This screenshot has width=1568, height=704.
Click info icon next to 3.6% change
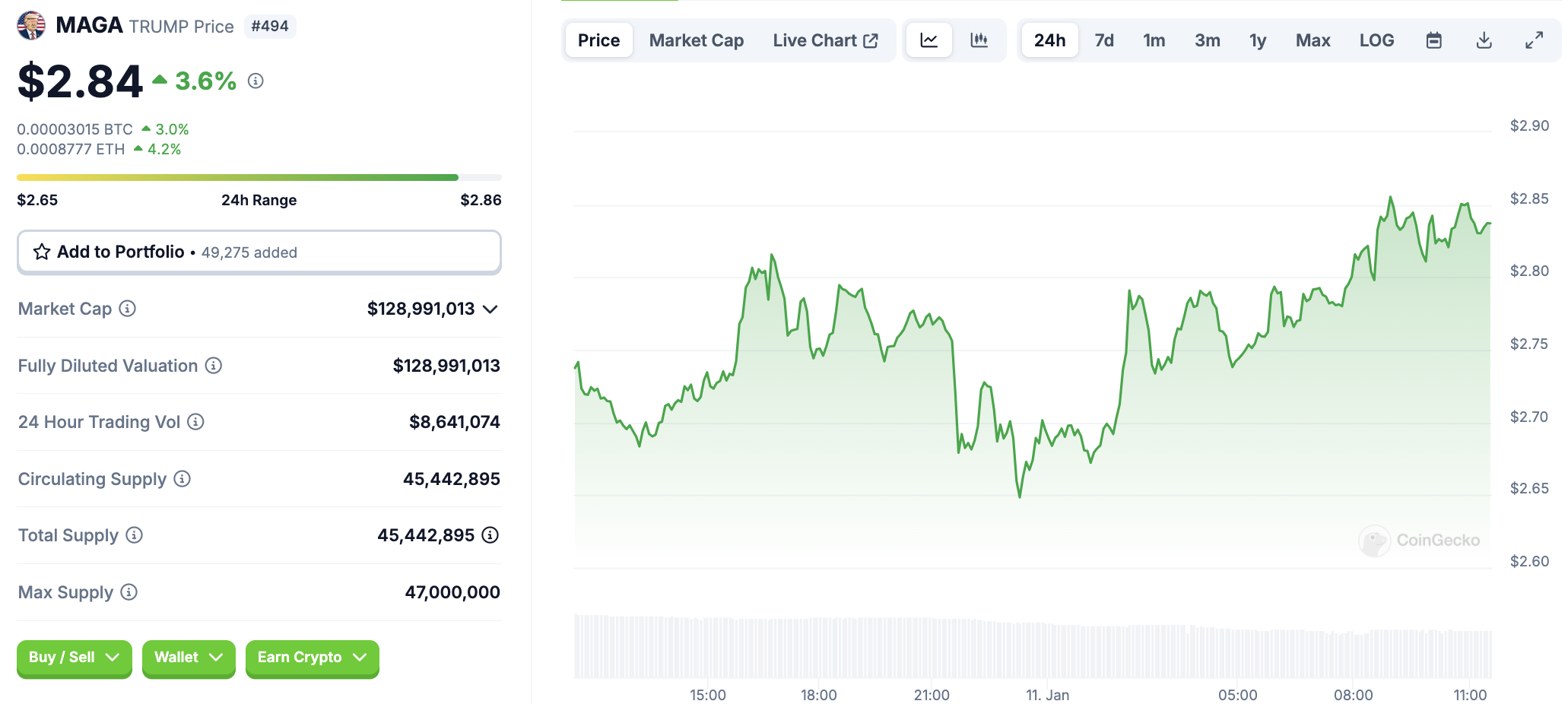coord(256,81)
